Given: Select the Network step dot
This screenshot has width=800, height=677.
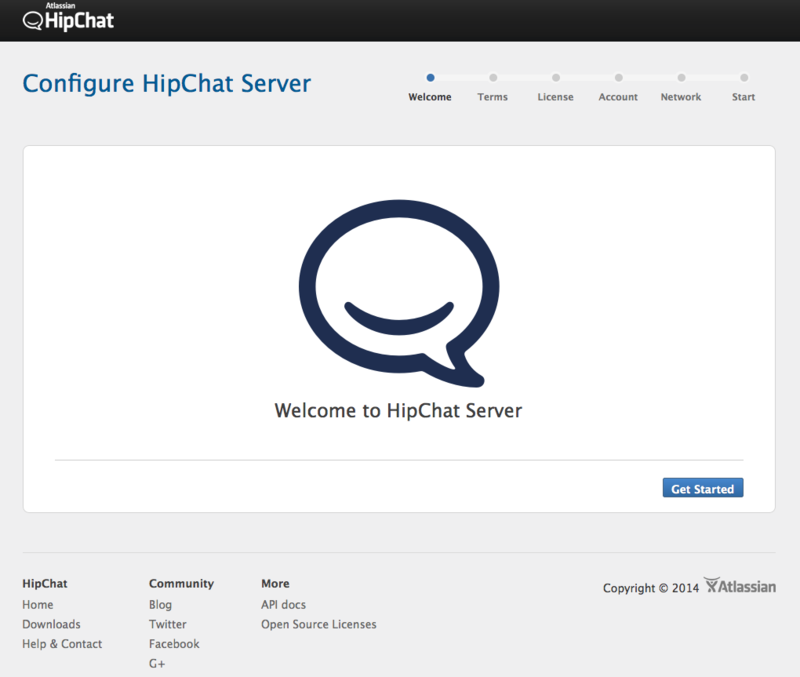Looking at the screenshot, I should pos(681,78).
